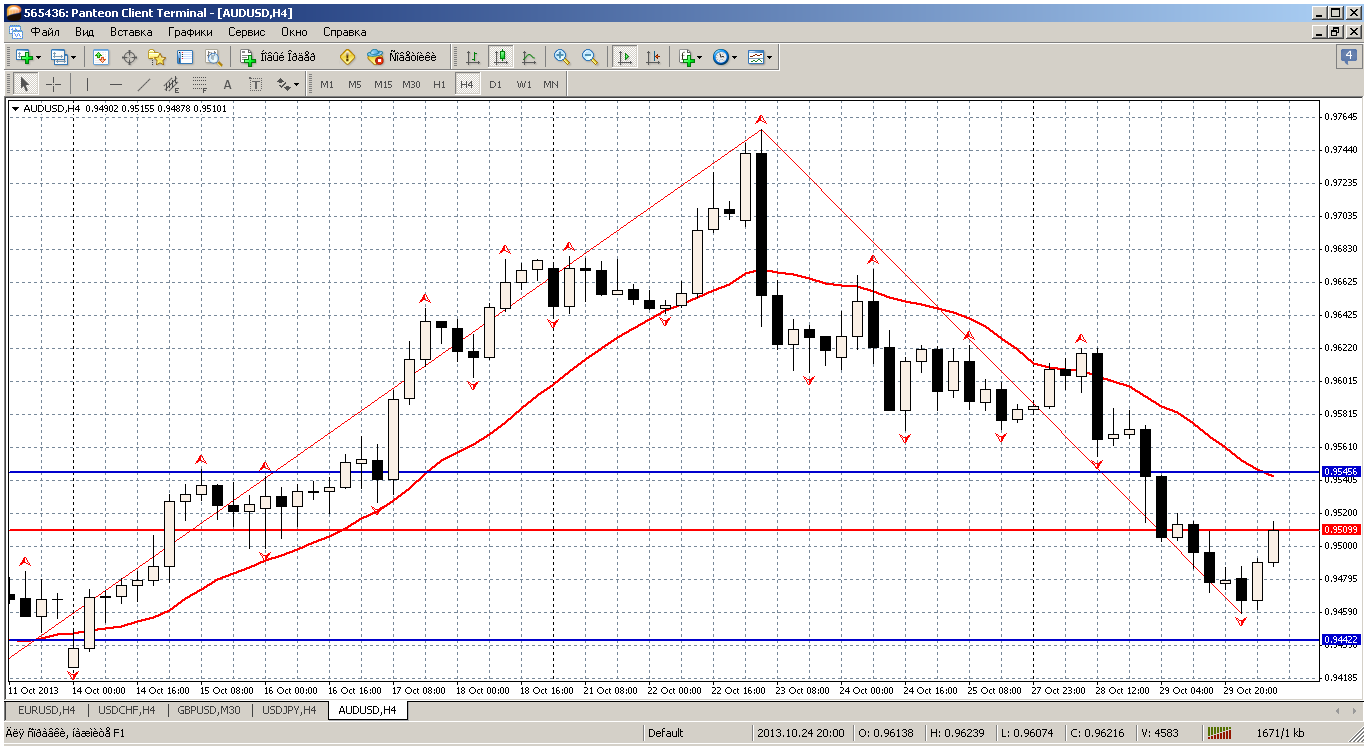
Task: Switch chart to bar chart mode
Action: [472, 57]
